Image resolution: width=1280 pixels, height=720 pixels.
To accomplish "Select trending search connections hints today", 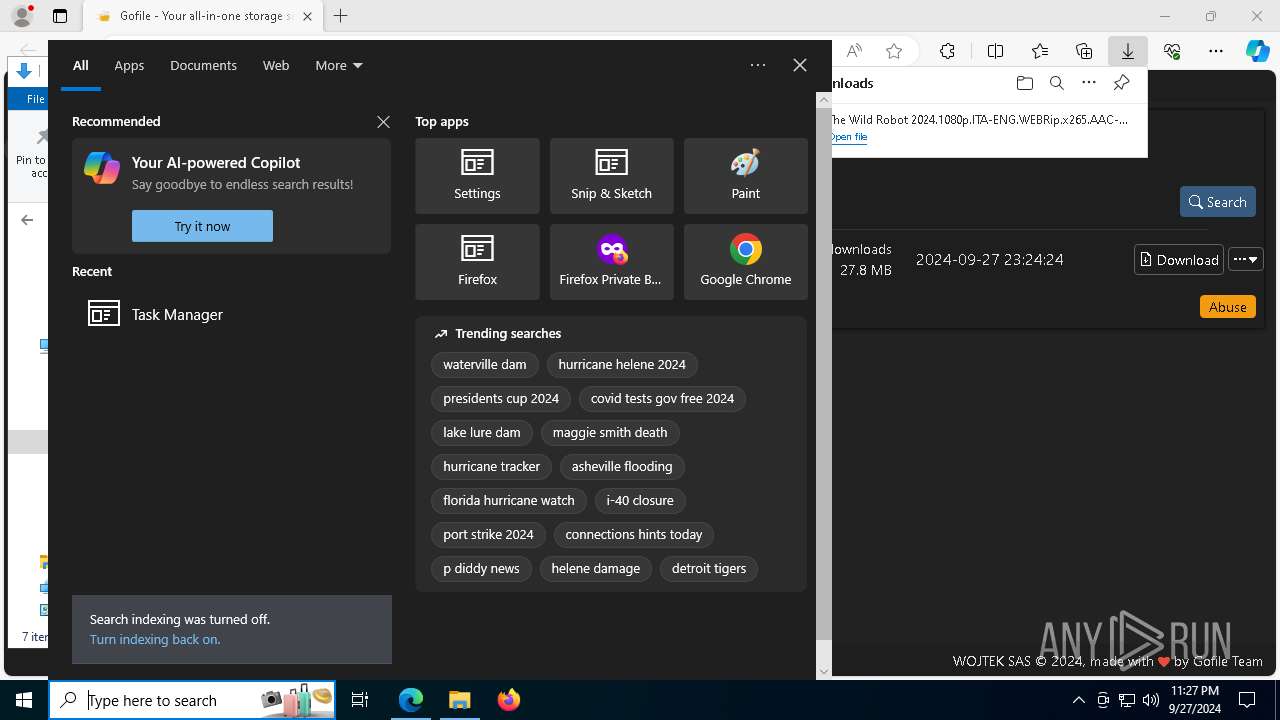I will pyautogui.click(x=634, y=535).
